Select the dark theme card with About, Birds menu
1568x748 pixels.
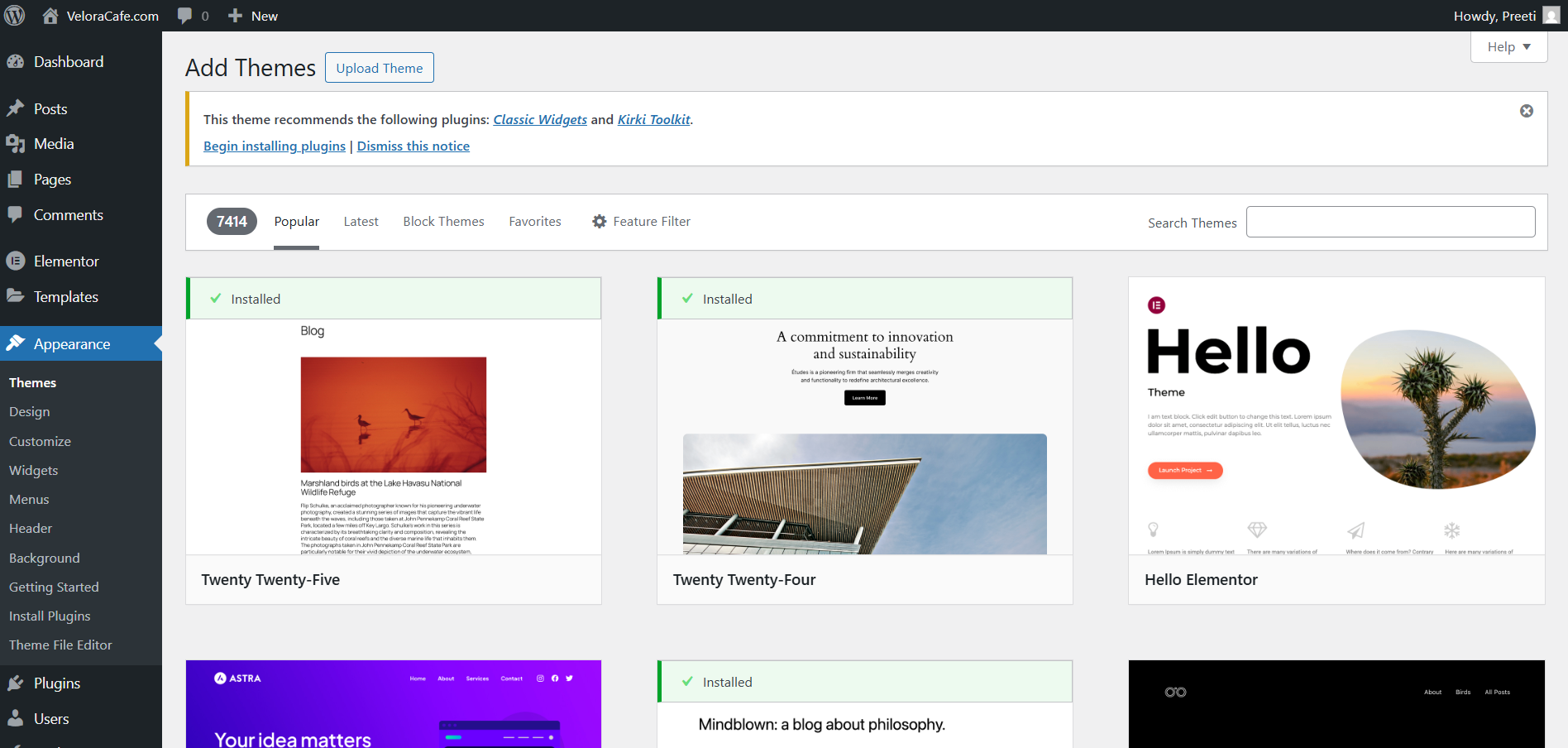1336,704
